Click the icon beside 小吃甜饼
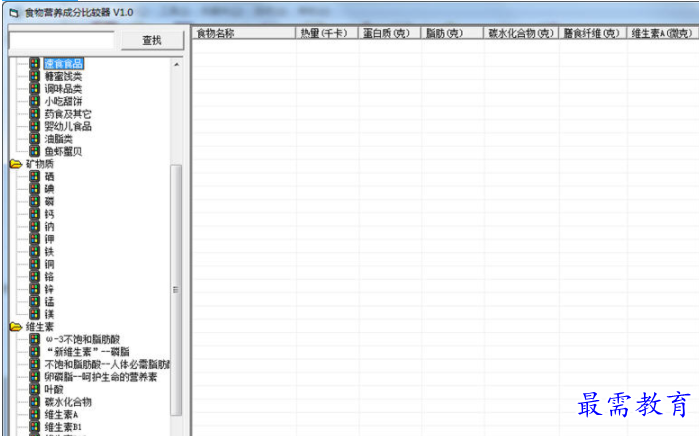The height and width of the screenshot is (436, 699). [x=35, y=101]
